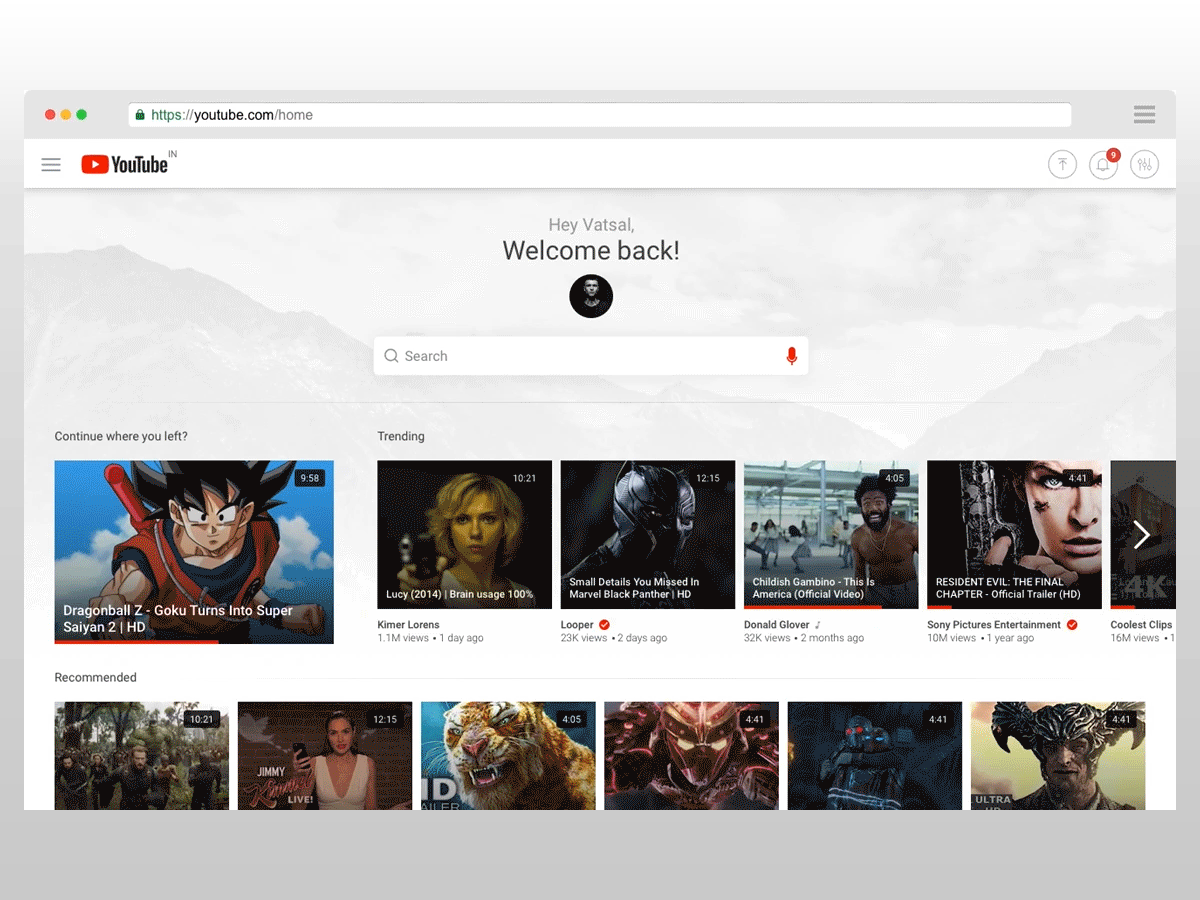The image size is (1200, 900).
Task: Click the notification count badge 9
Action: tap(1113, 155)
